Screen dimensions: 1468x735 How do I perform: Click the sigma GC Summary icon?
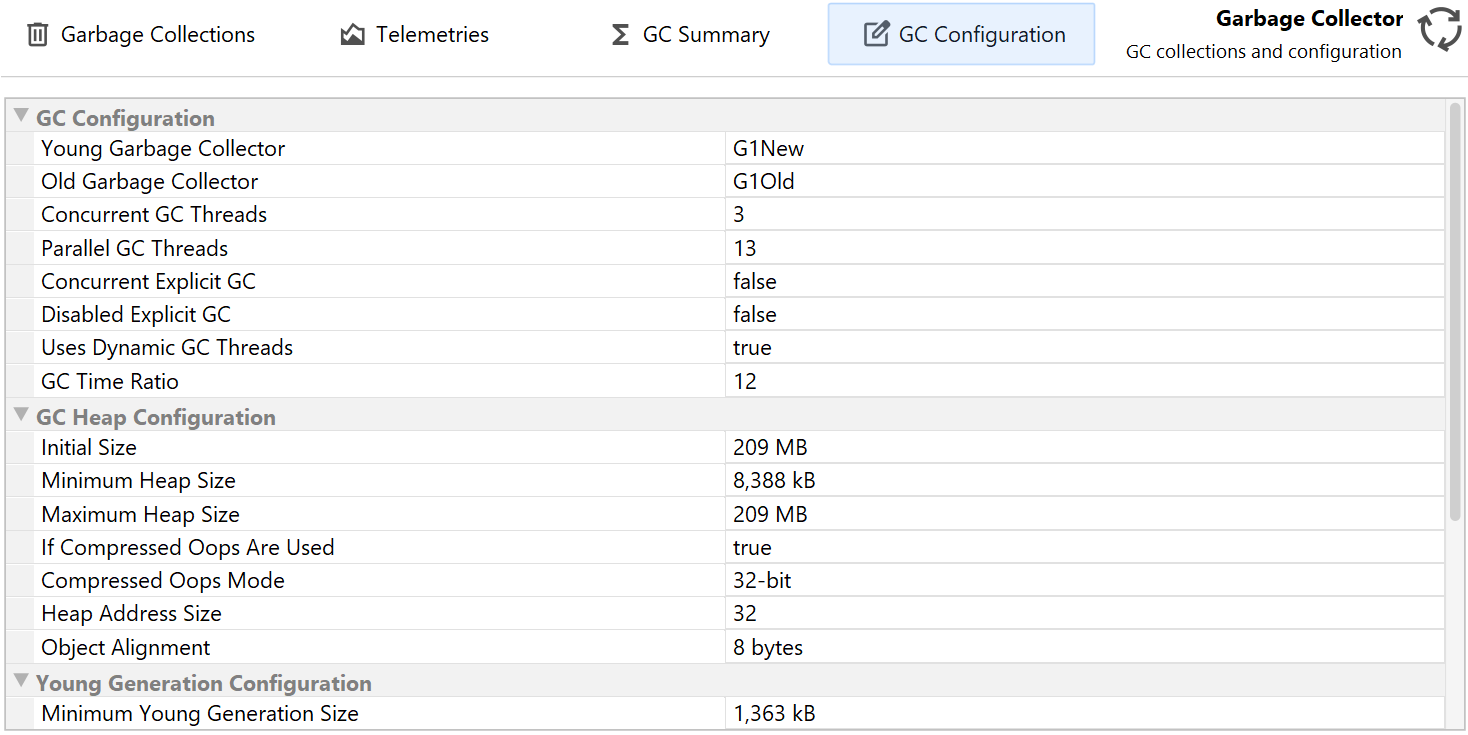click(620, 35)
